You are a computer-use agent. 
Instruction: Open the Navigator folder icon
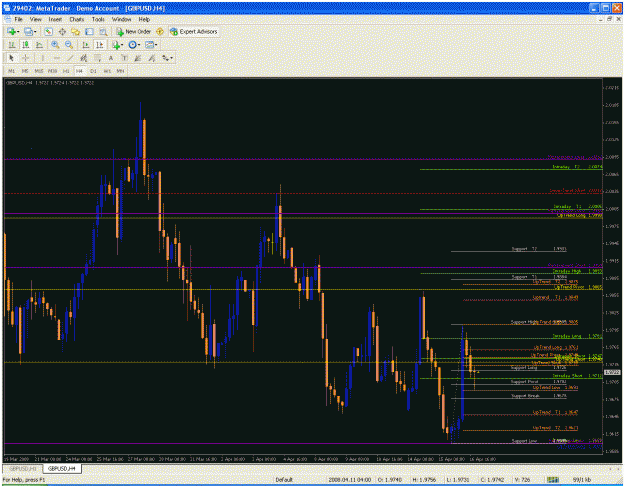pos(75,31)
